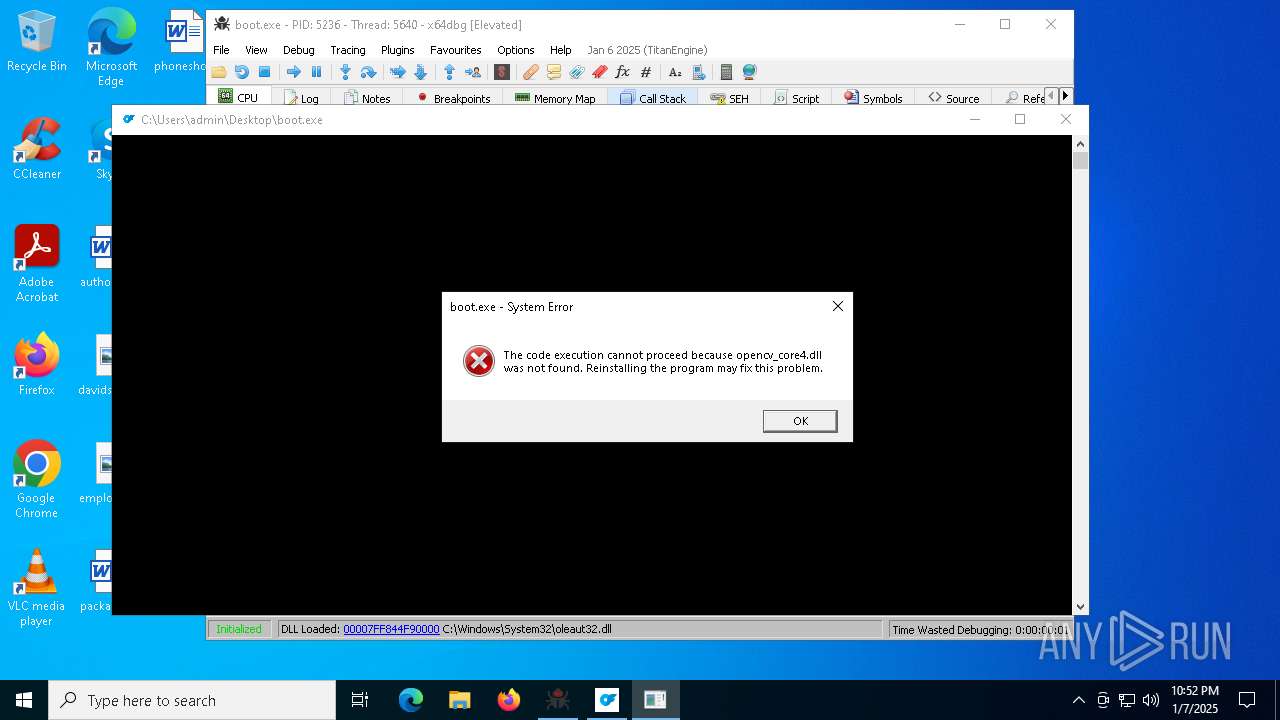Image resolution: width=1280 pixels, height=720 pixels.
Task: Open the notification center icon
Action: [x=1247, y=700]
